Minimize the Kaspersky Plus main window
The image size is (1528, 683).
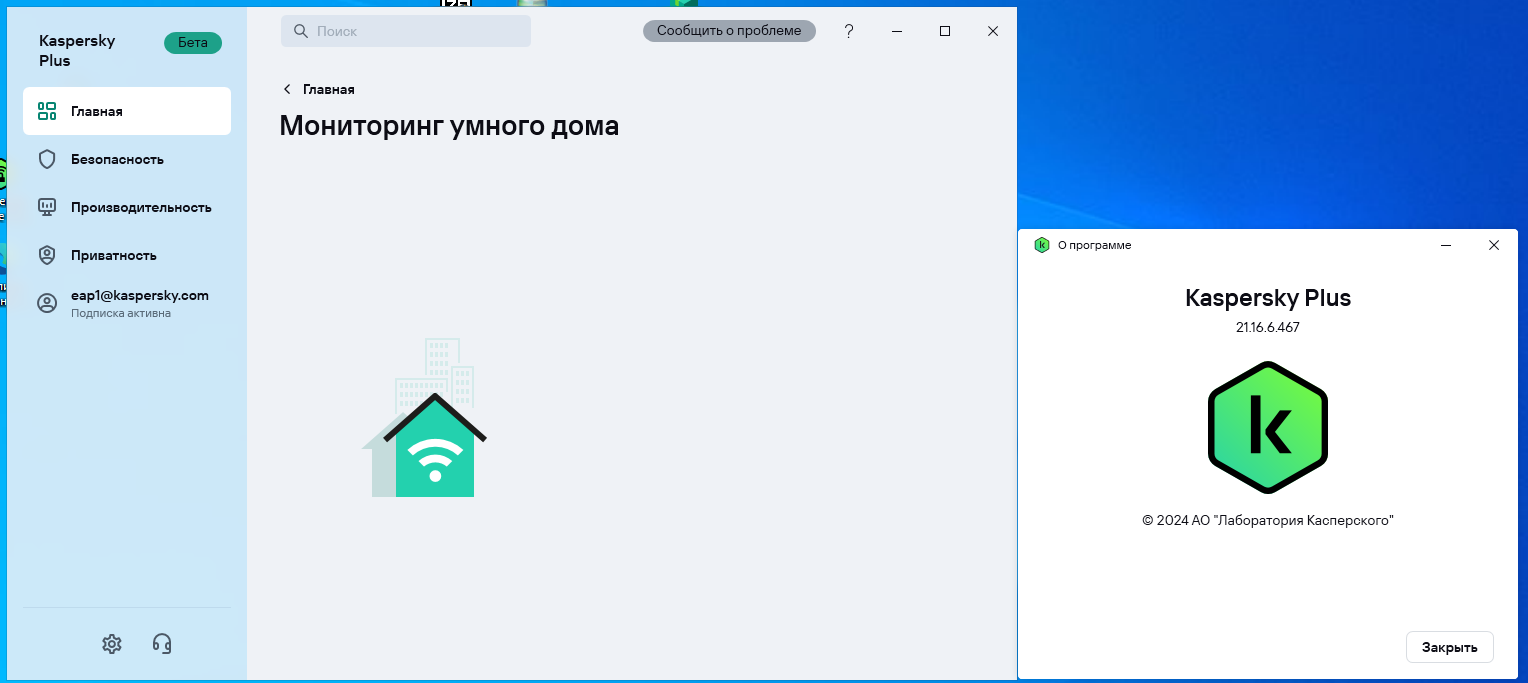click(x=897, y=31)
